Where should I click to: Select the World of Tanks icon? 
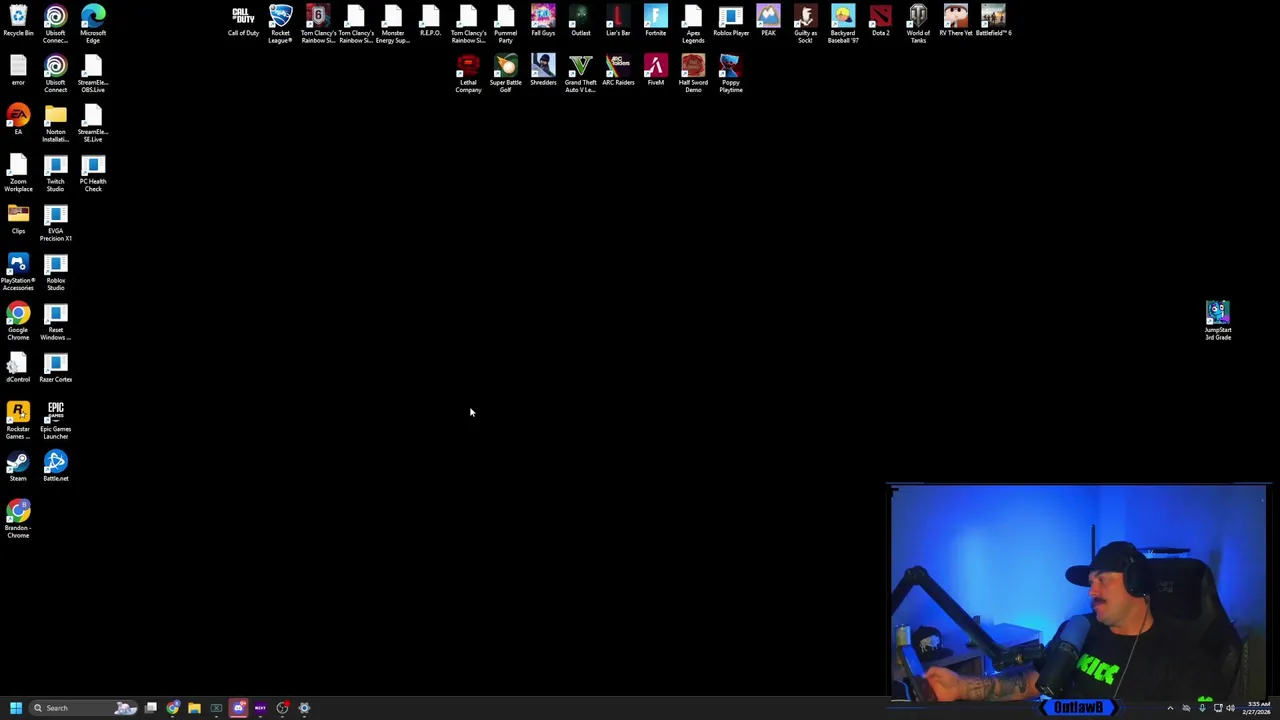[x=918, y=24]
